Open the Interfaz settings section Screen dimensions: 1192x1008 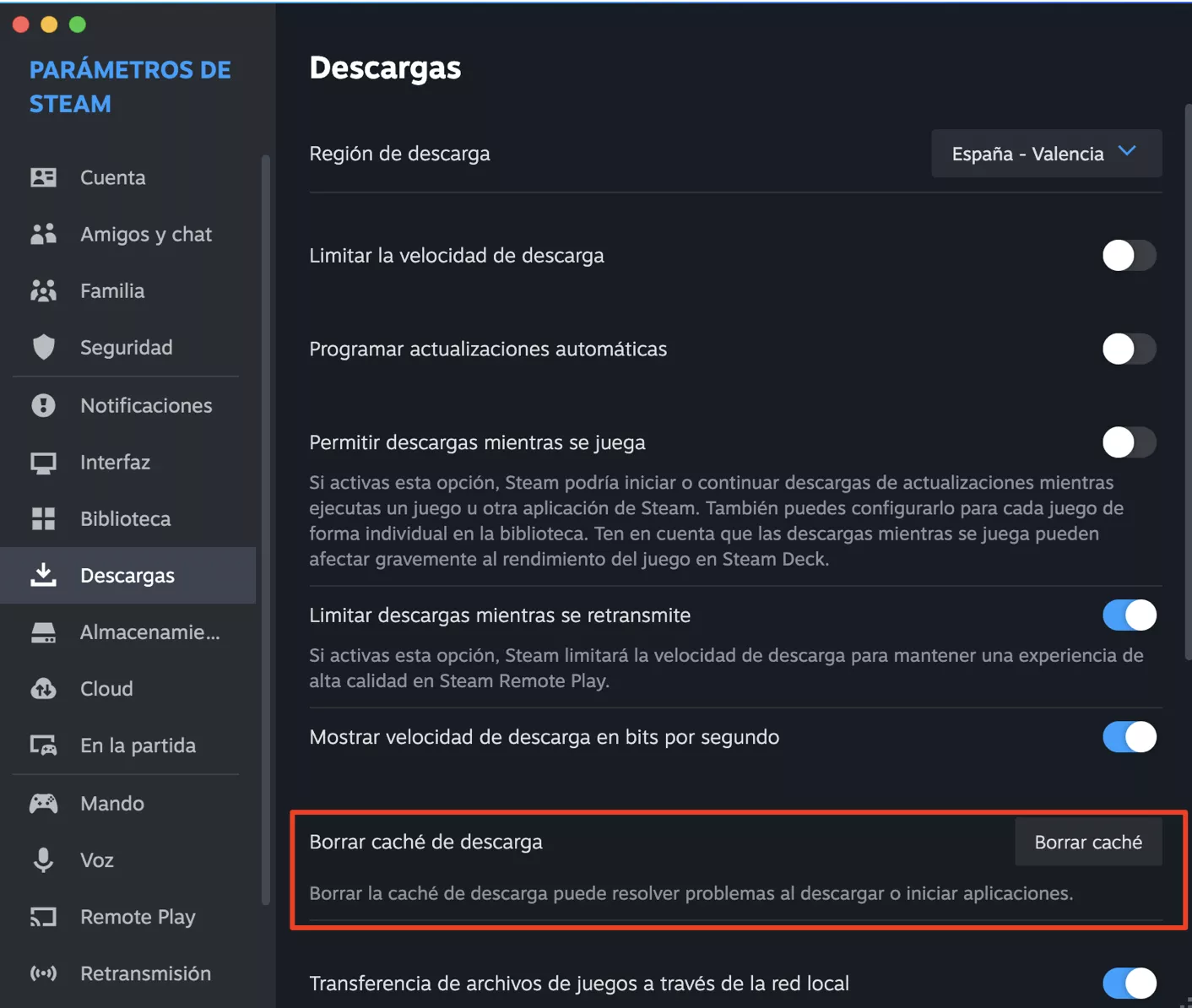(115, 462)
